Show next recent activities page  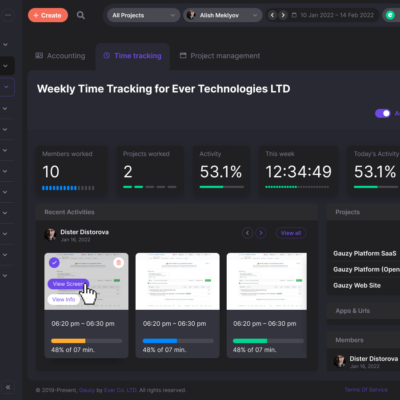pyautogui.click(x=261, y=233)
